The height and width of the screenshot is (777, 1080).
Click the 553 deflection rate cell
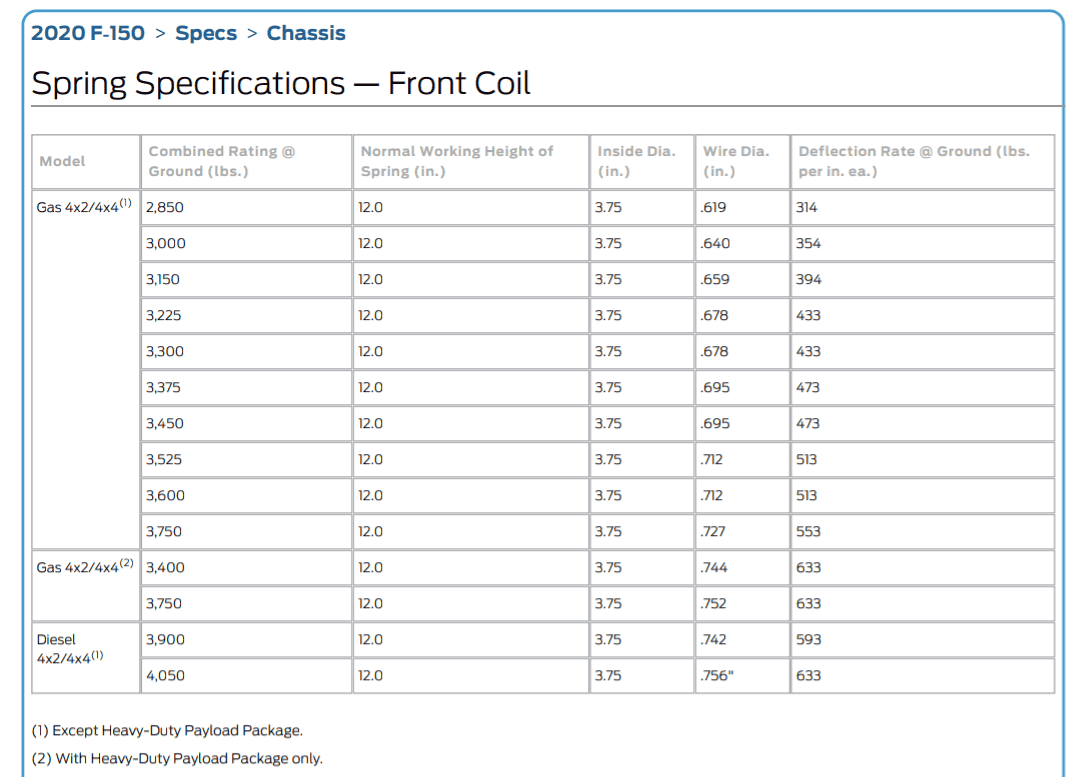923,532
